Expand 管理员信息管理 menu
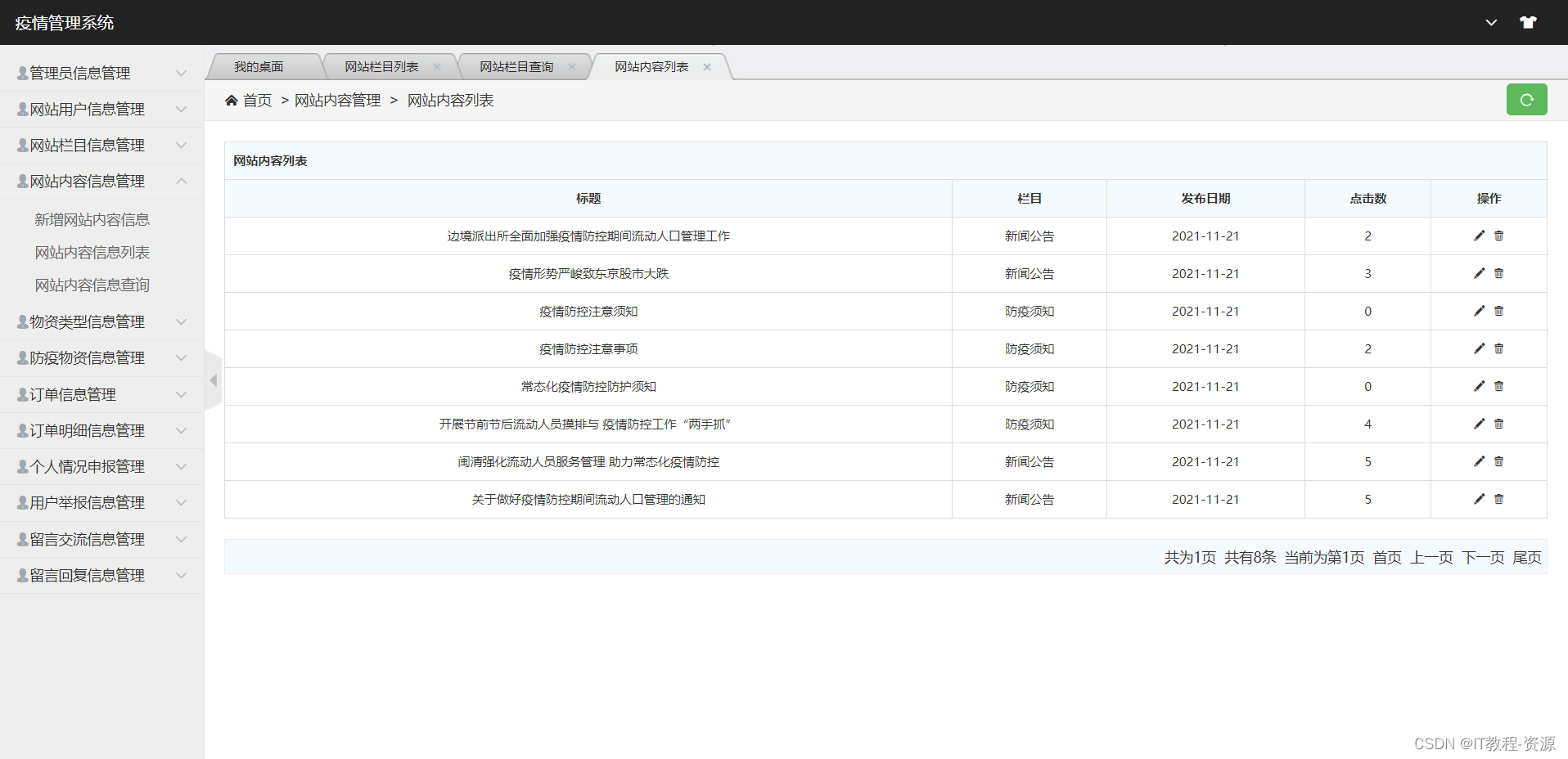 coord(101,73)
